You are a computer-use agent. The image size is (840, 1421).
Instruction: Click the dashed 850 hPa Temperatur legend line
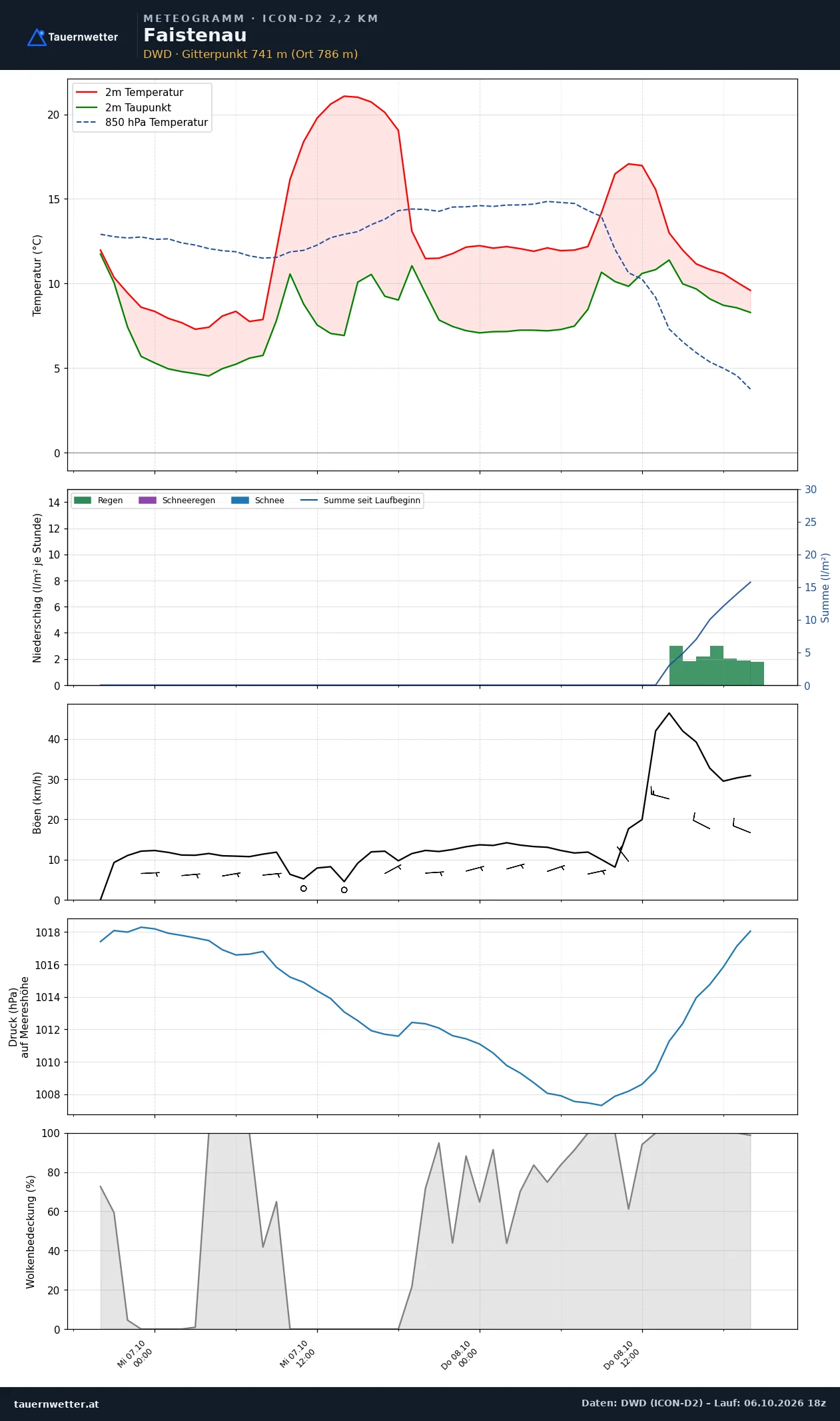coord(87,123)
